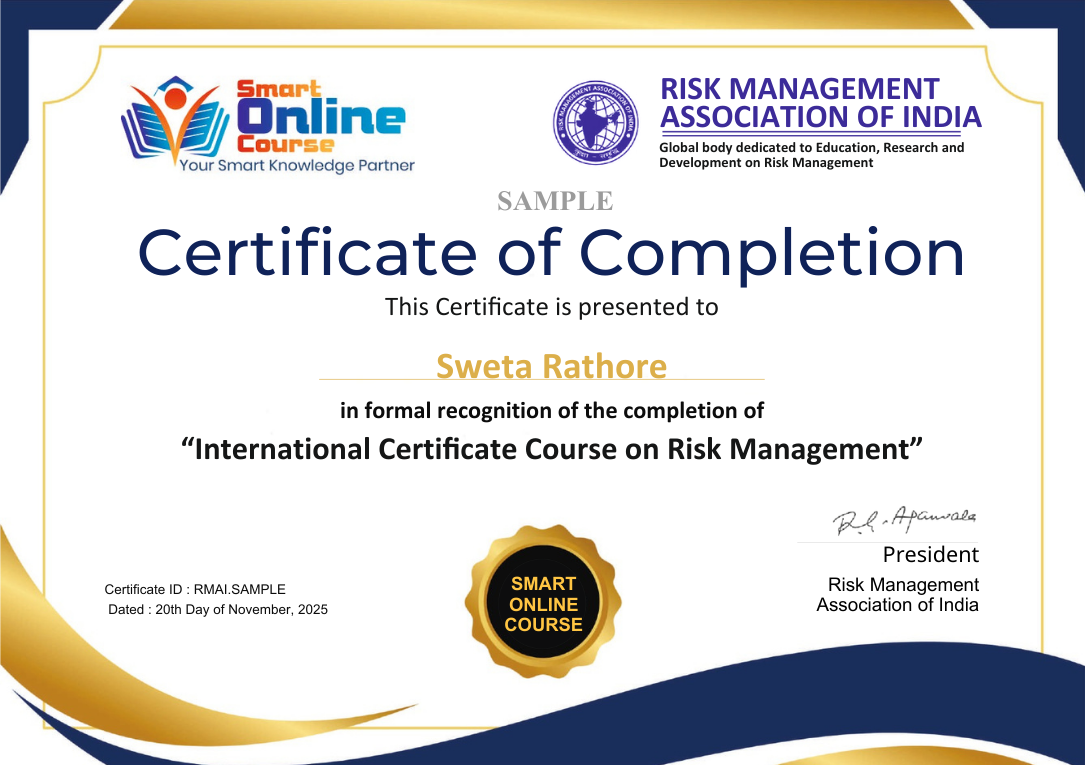The height and width of the screenshot is (765, 1085).
Task: Click the name Sweta Rathore
Action: [551, 367]
